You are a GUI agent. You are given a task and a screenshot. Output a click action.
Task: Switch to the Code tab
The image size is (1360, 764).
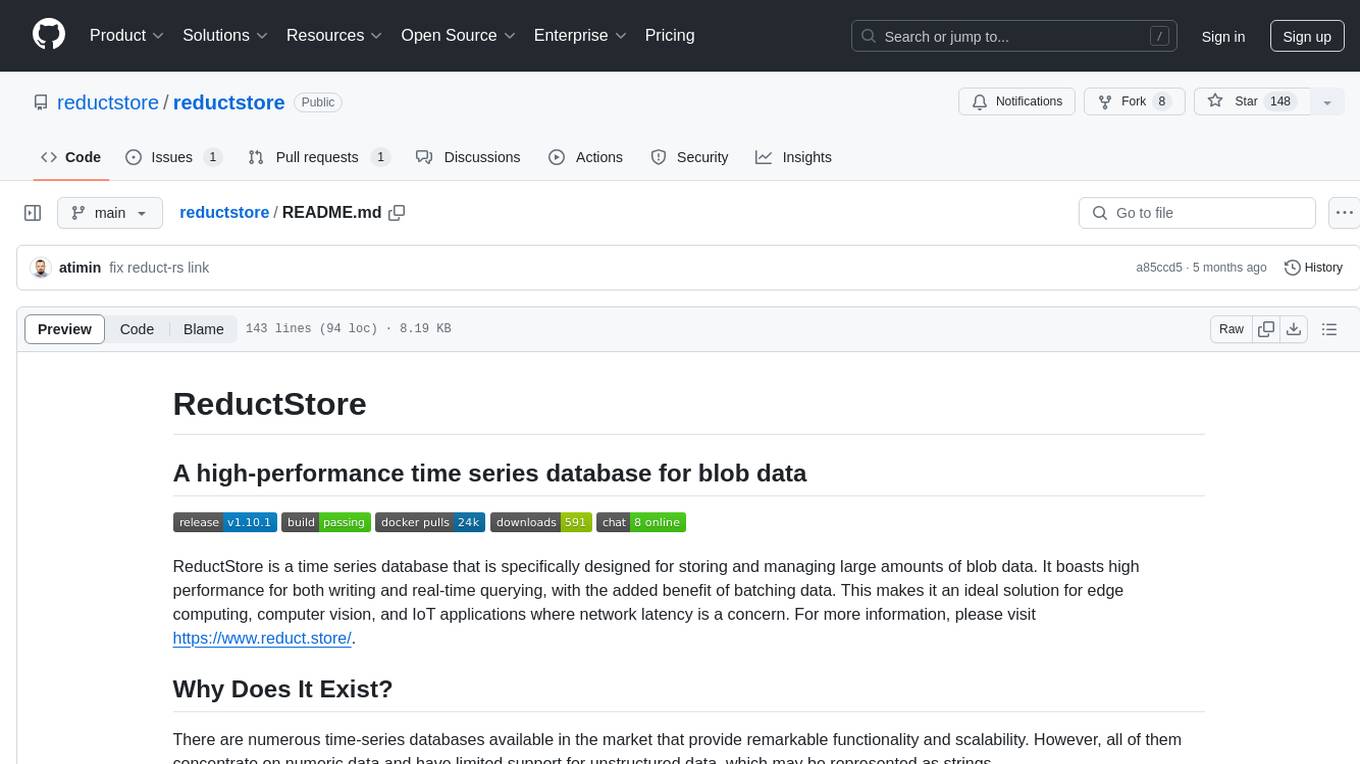coord(71,157)
